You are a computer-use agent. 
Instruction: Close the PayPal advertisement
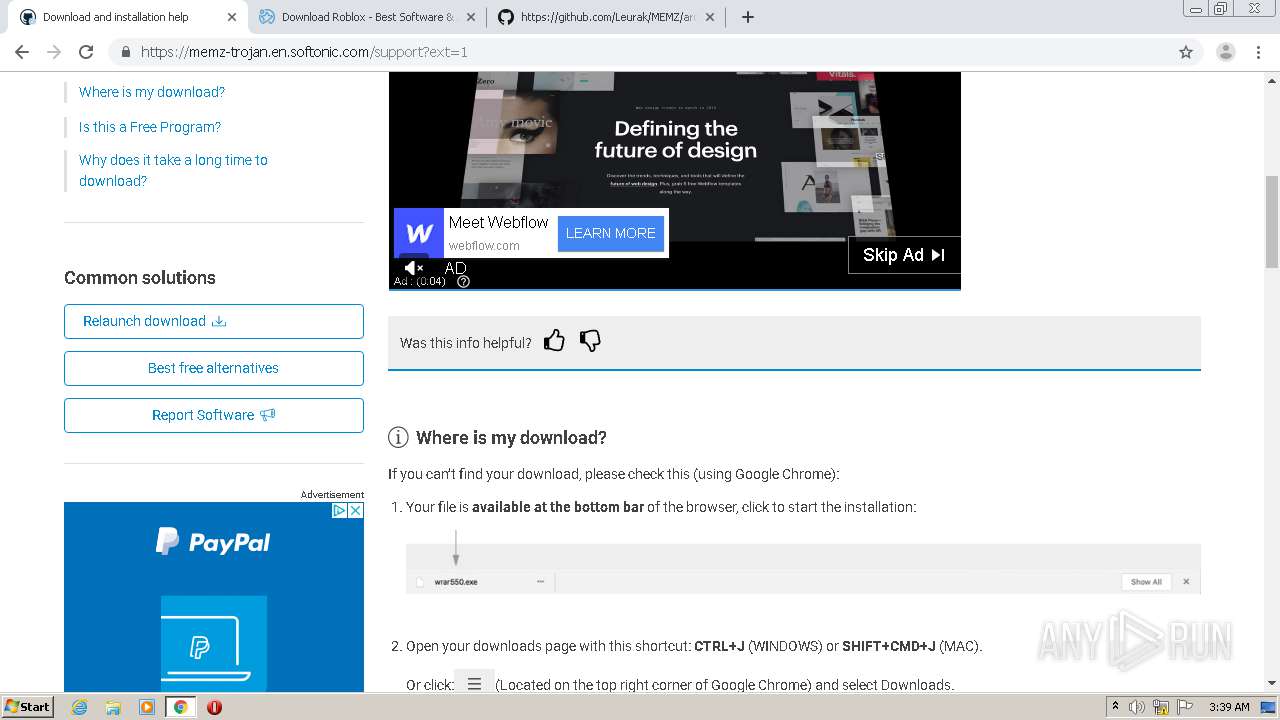(355, 510)
